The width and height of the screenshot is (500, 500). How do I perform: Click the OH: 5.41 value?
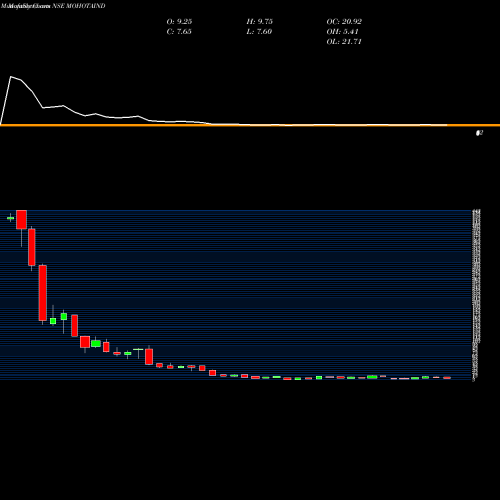(342, 32)
